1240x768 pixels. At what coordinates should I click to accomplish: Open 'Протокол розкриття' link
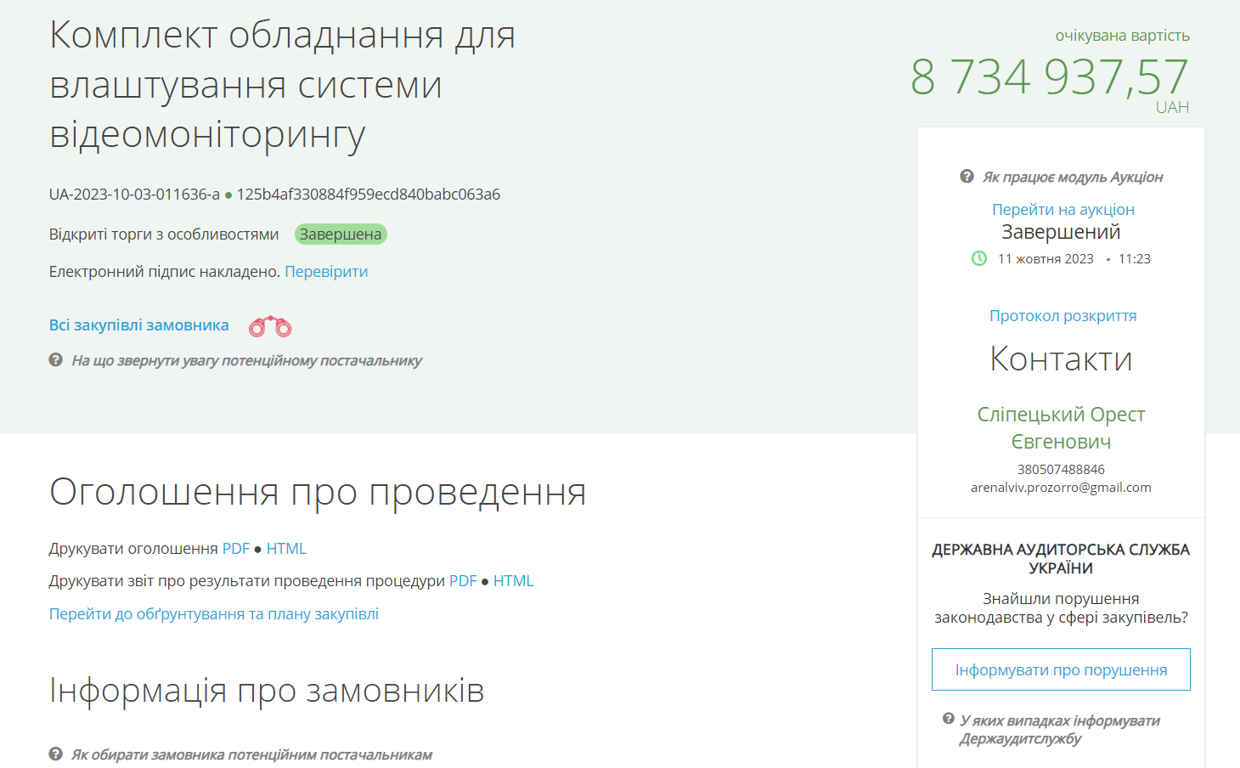coord(1062,316)
